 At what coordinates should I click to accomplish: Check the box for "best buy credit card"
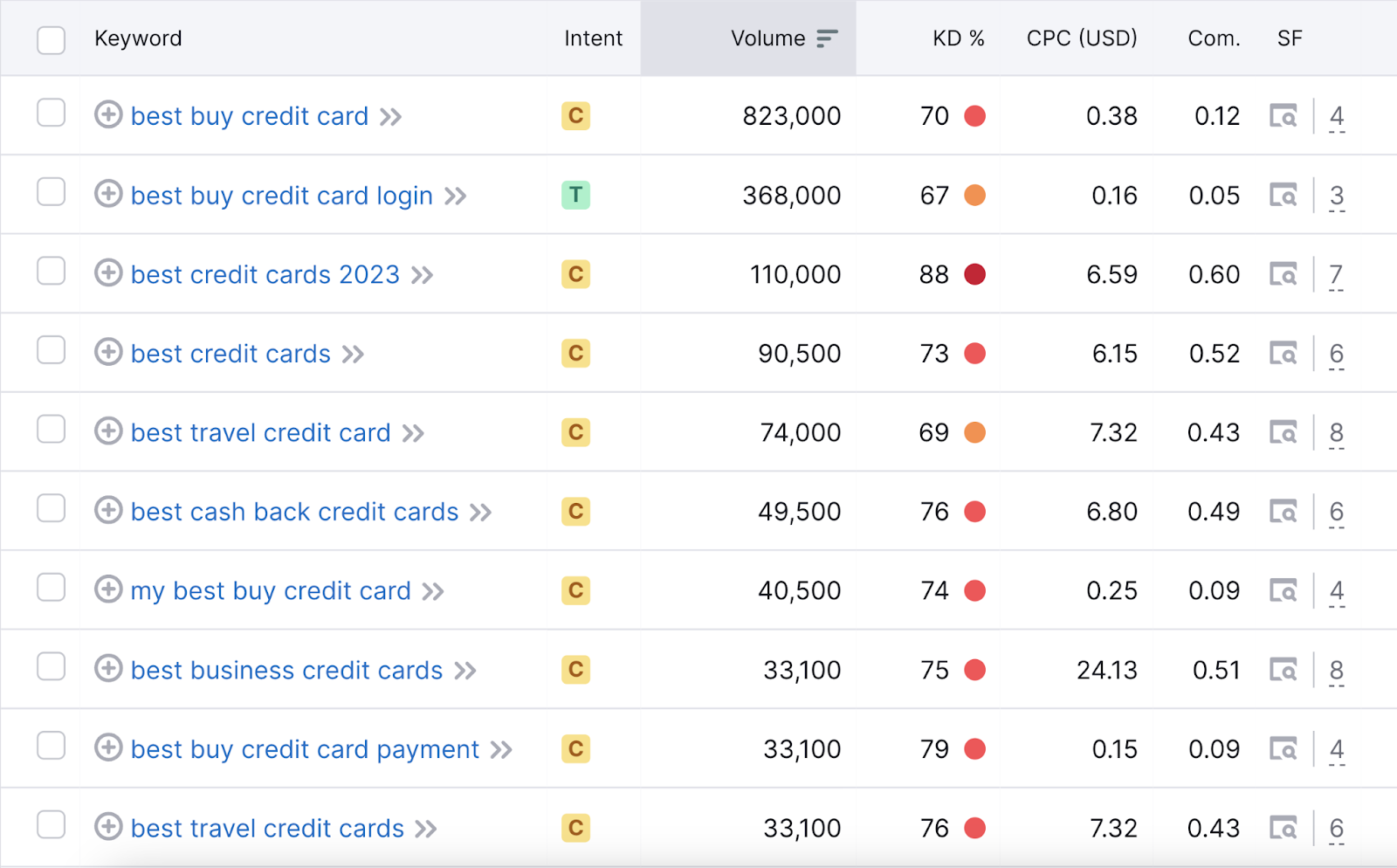(52, 114)
